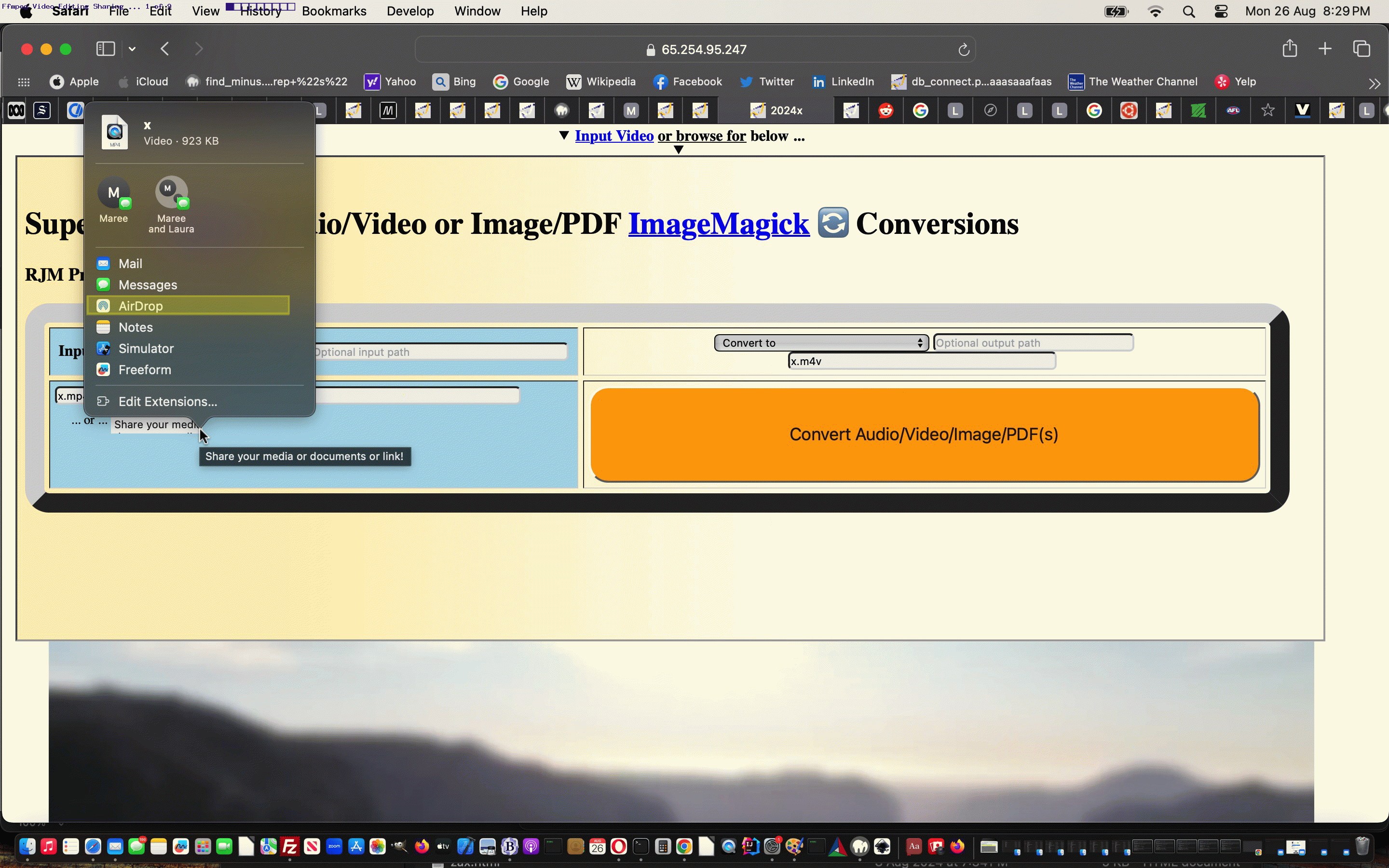Viewport: 1389px width, 868px height.
Task: Launch Music from the Dock
Action: coord(49,846)
